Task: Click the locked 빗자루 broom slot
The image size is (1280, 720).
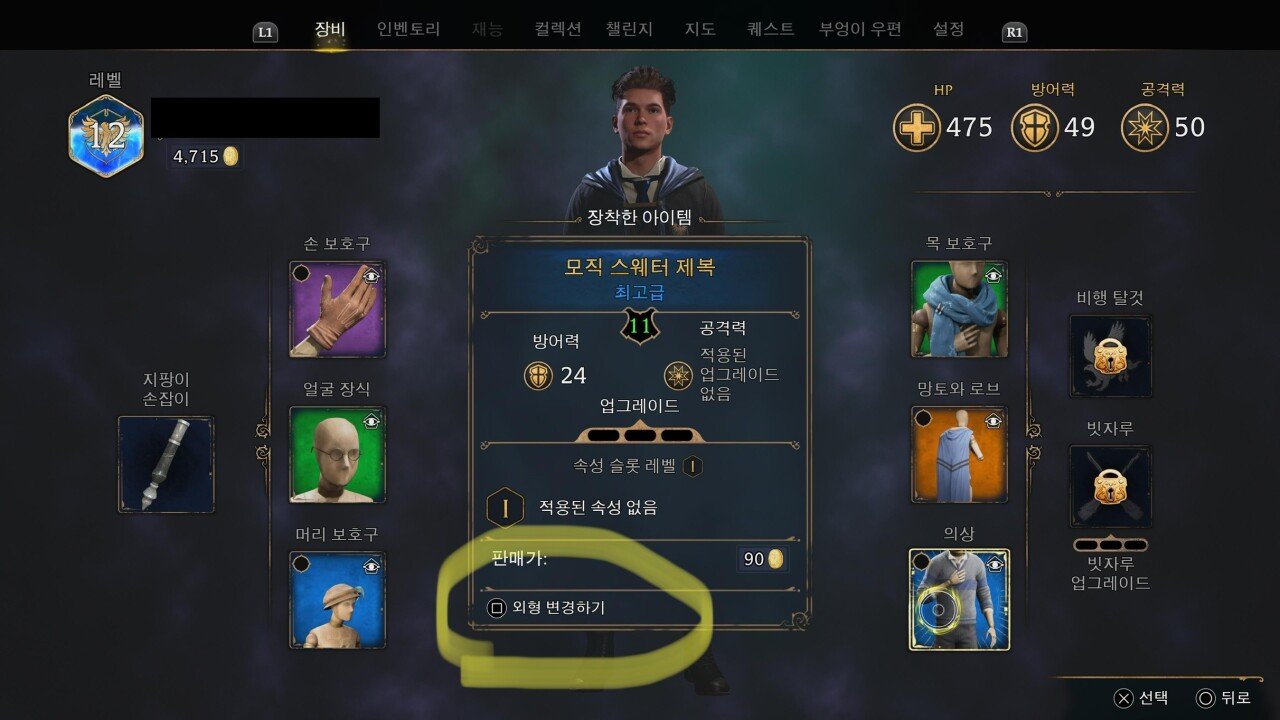Action: (x=1110, y=487)
